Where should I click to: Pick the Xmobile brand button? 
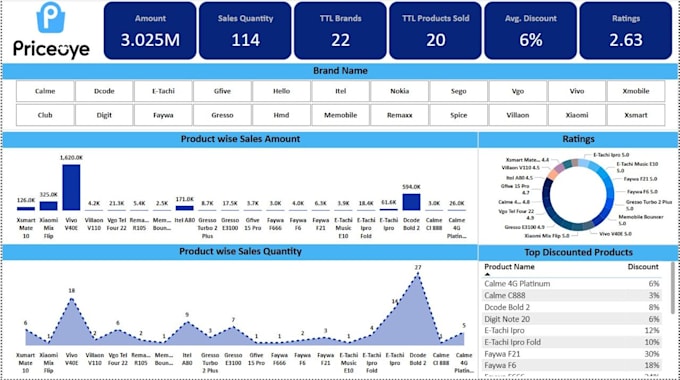(636, 91)
